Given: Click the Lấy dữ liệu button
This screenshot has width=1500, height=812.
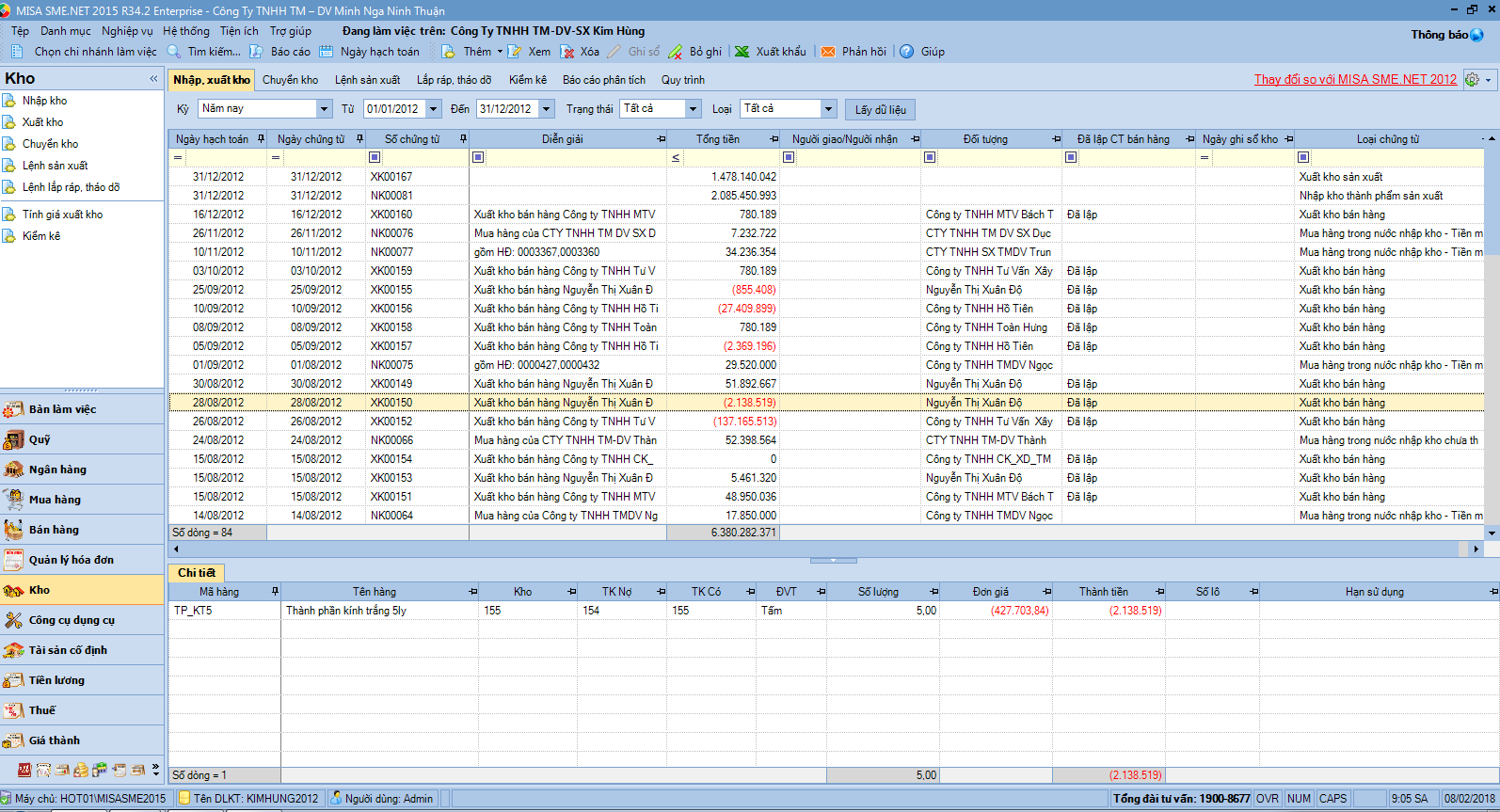Looking at the screenshot, I should (x=880, y=110).
